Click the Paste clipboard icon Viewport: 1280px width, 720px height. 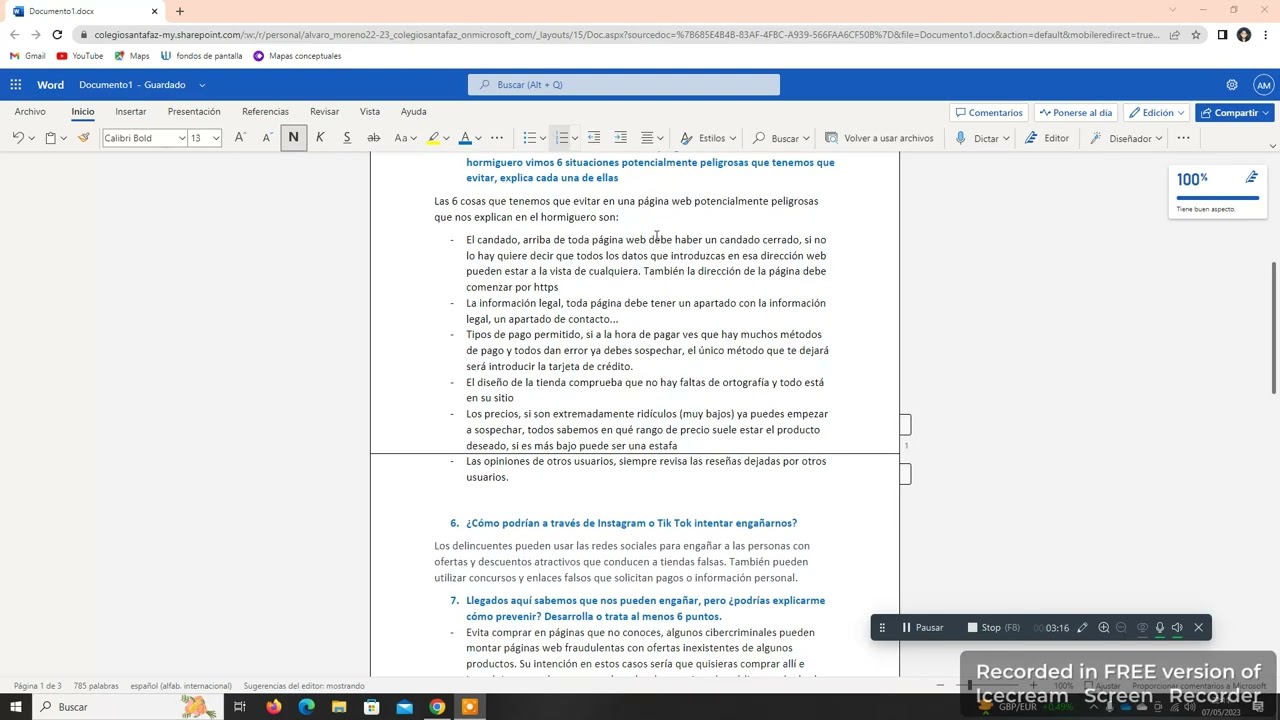pyautogui.click(x=50, y=138)
